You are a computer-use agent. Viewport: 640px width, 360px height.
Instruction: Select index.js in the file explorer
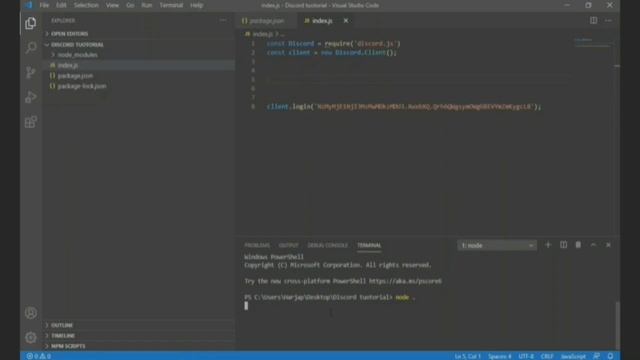pos(139,65)
